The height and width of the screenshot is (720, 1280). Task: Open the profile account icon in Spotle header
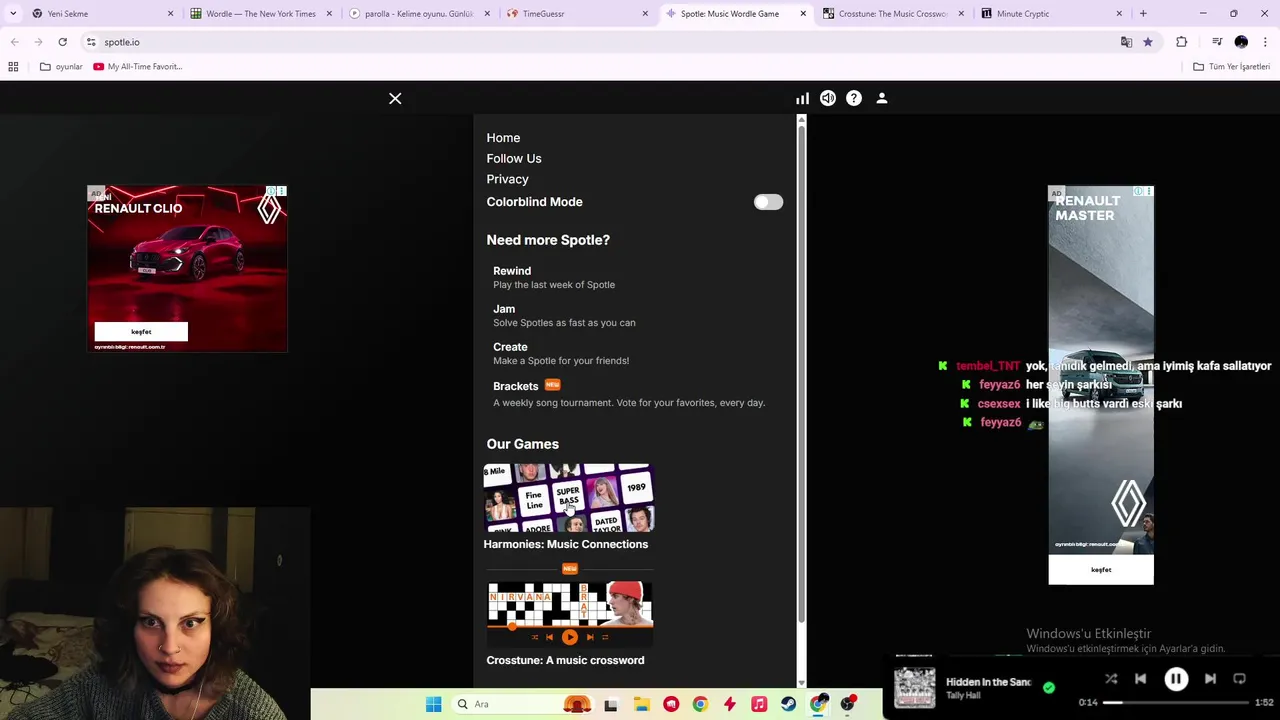point(882,98)
